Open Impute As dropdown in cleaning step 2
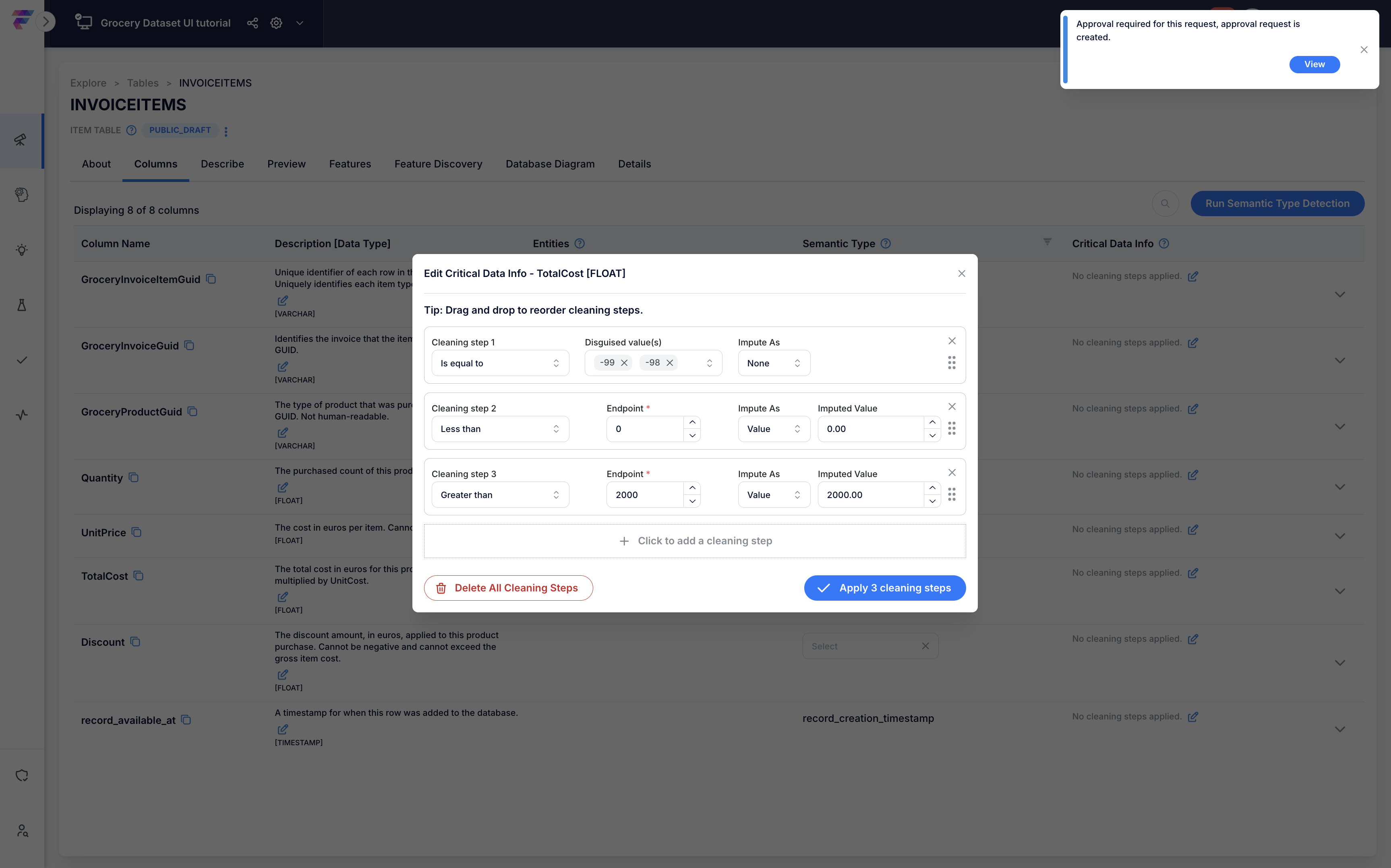This screenshot has height=868, width=1391. point(774,429)
